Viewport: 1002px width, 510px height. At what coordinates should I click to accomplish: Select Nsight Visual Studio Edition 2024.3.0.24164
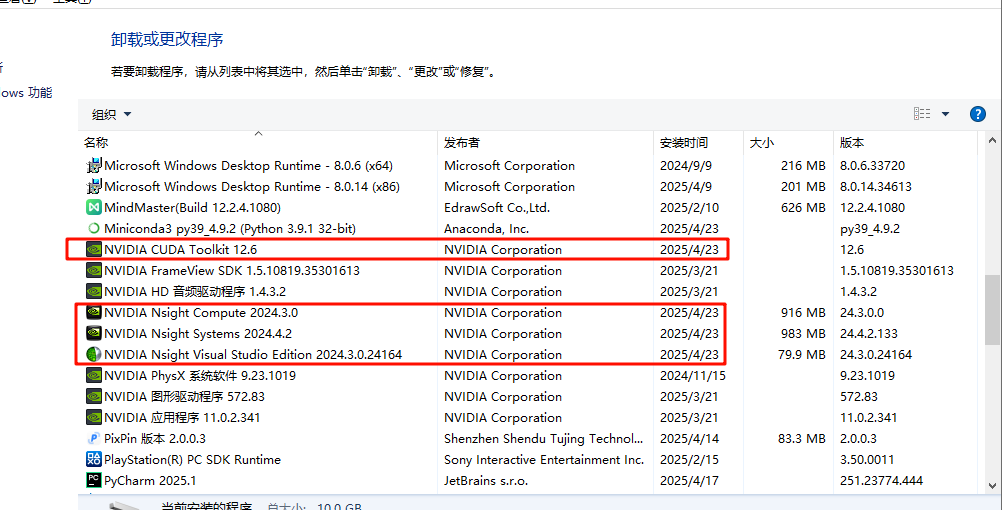(253, 355)
